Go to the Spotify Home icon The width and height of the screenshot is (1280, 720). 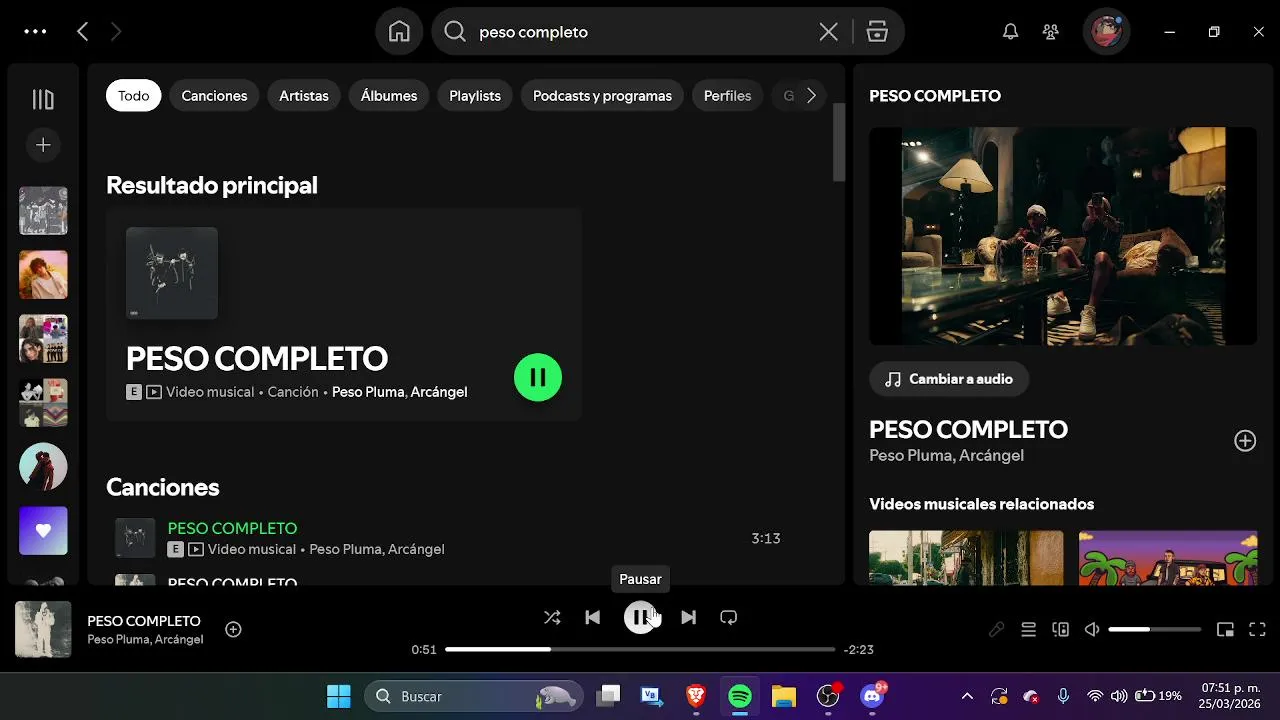(399, 32)
